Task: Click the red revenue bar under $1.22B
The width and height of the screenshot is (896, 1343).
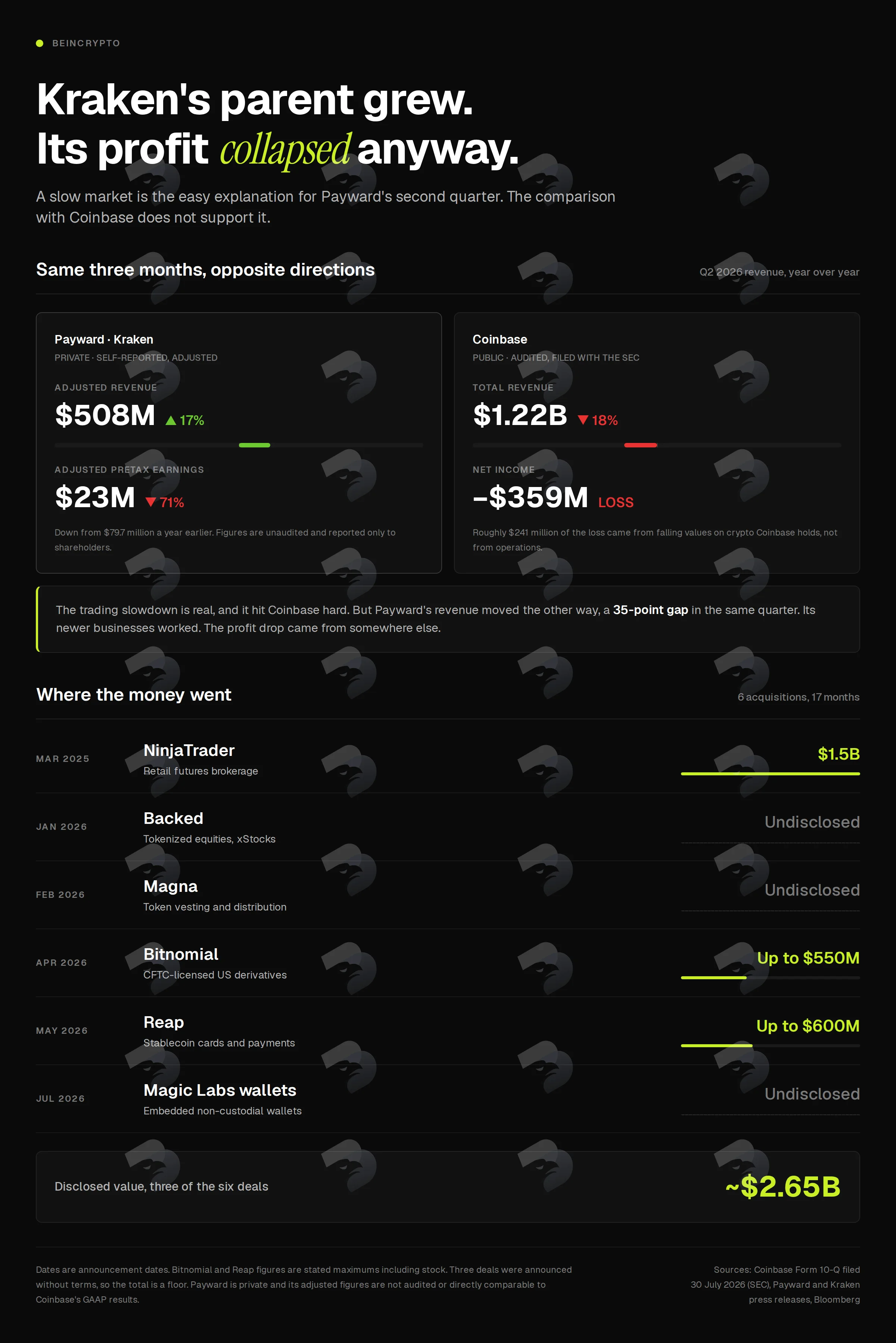Action: click(x=641, y=445)
